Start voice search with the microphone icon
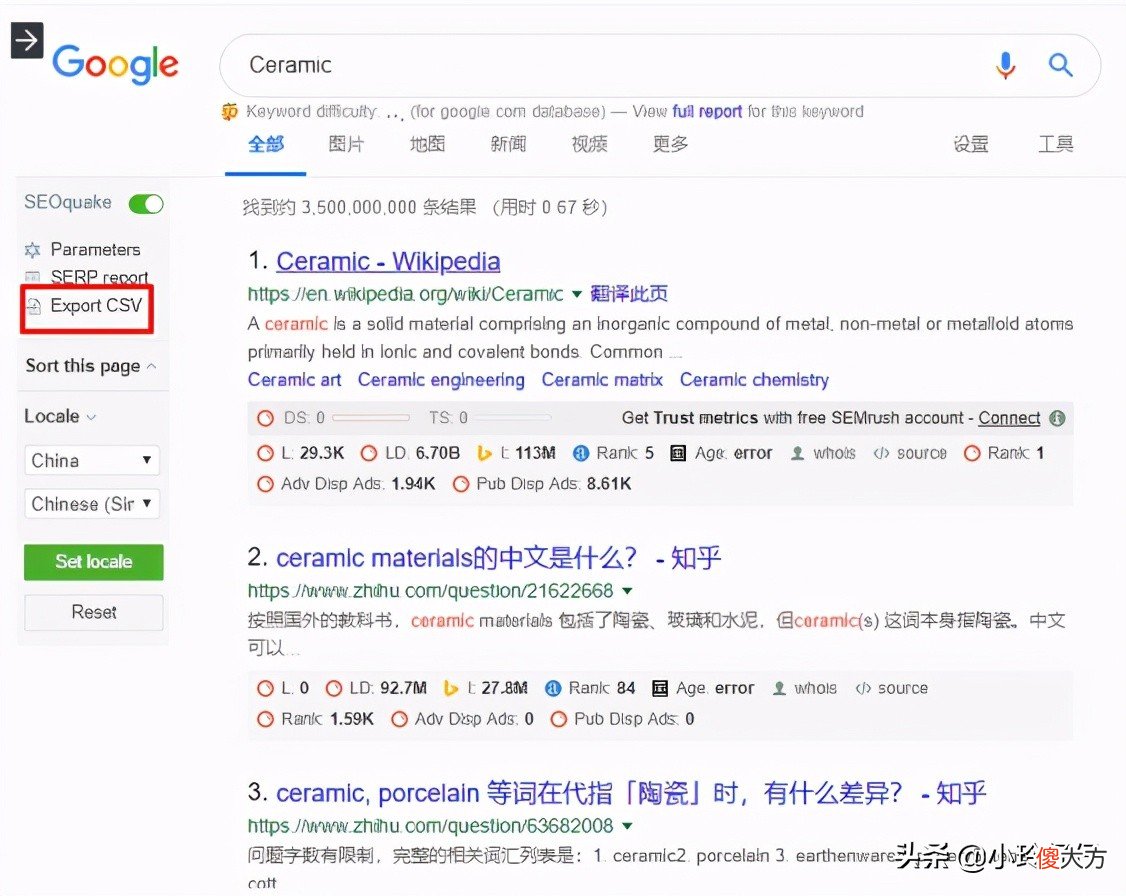Image resolution: width=1126 pixels, height=896 pixels. (1006, 65)
